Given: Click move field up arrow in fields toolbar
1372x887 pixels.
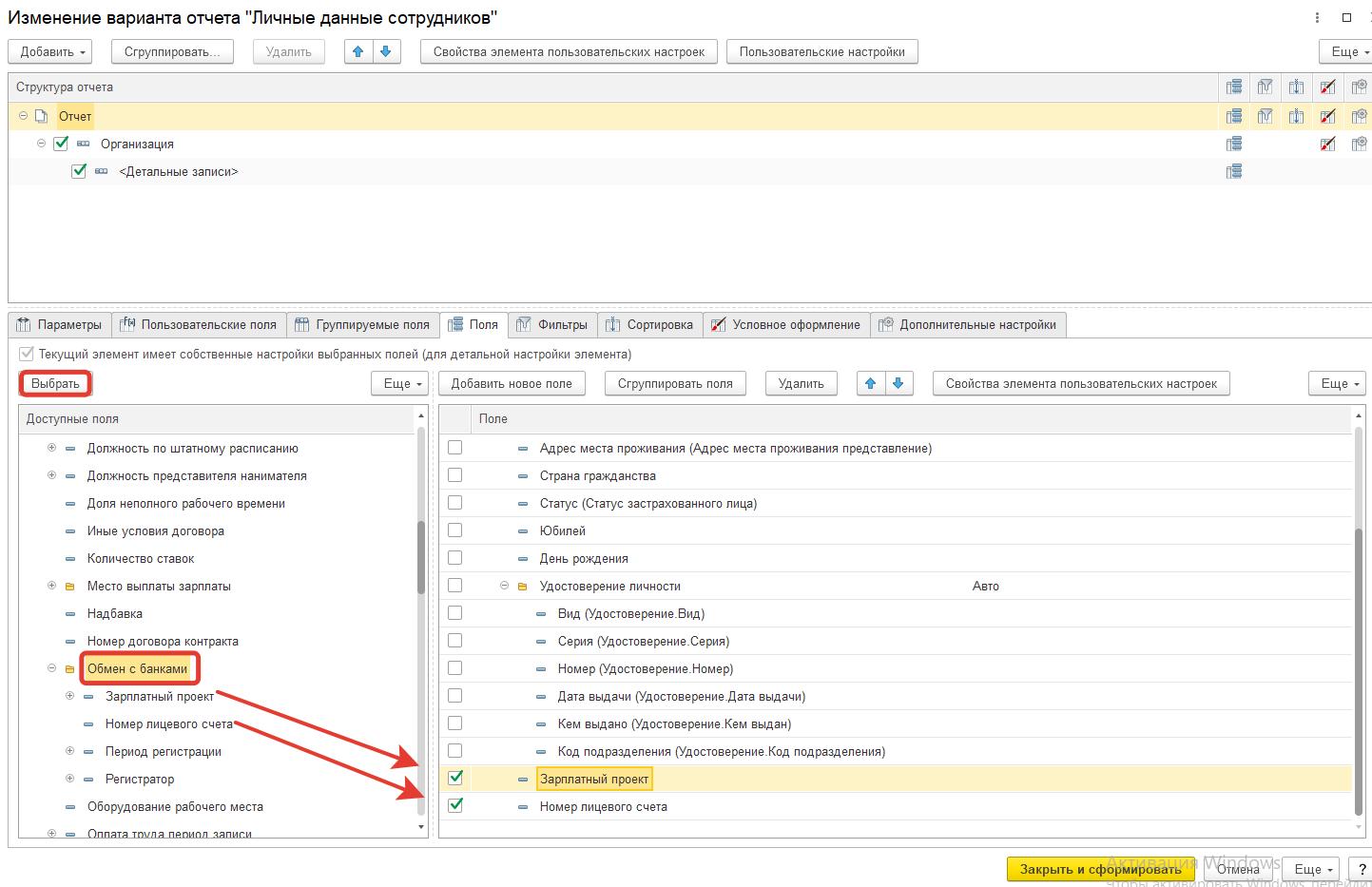Looking at the screenshot, I should tap(871, 383).
